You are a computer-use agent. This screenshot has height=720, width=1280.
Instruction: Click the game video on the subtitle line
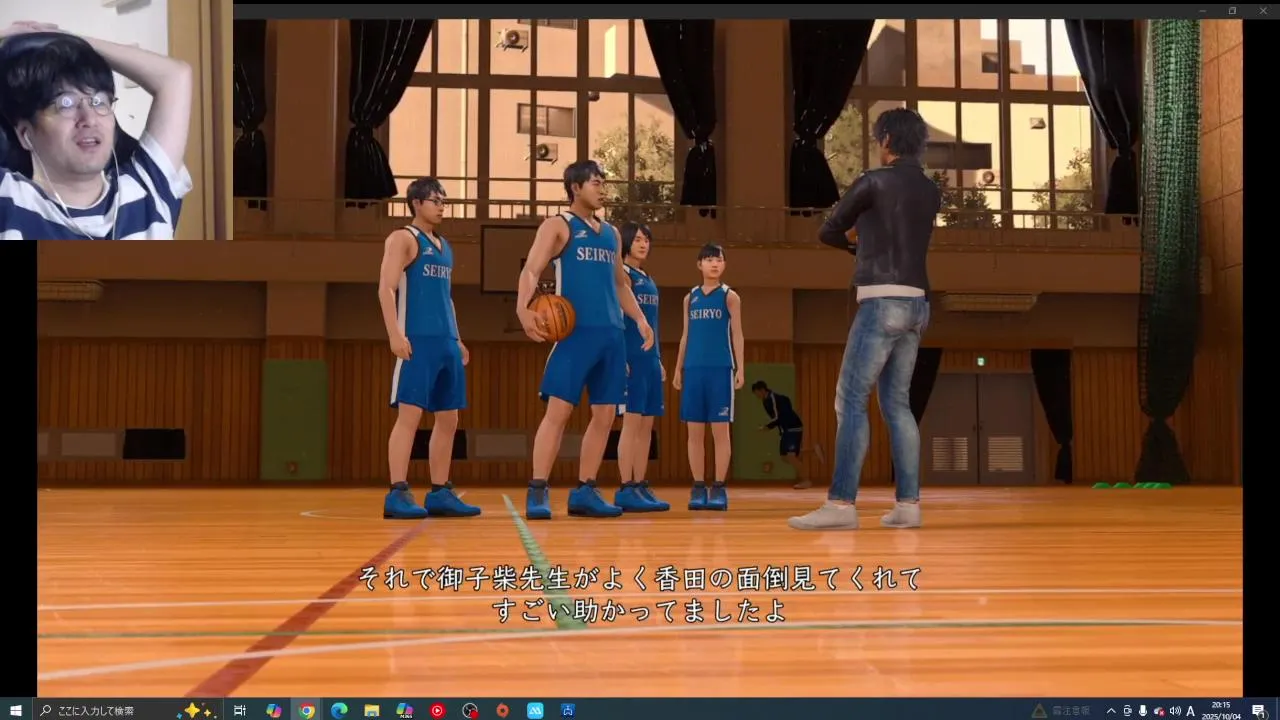tap(640, 593)
